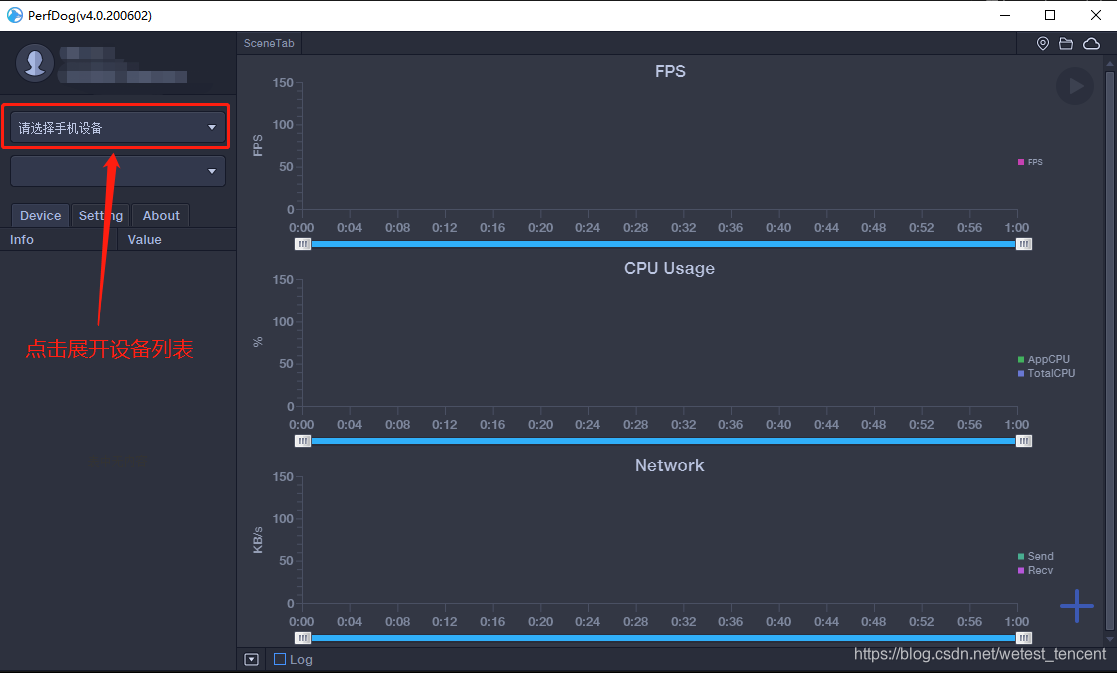Image resolution: width=1117 pixels, height=673 pixels.
Task: Toggle the AppCPU legend entry
Action: pos(1044,360)
